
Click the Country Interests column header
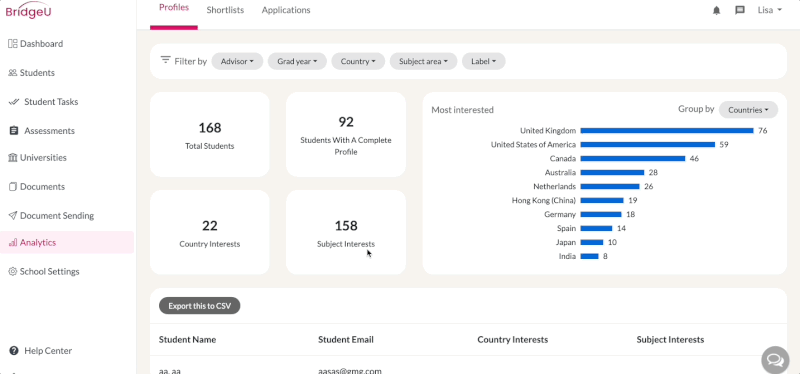[x=513, y=340]
